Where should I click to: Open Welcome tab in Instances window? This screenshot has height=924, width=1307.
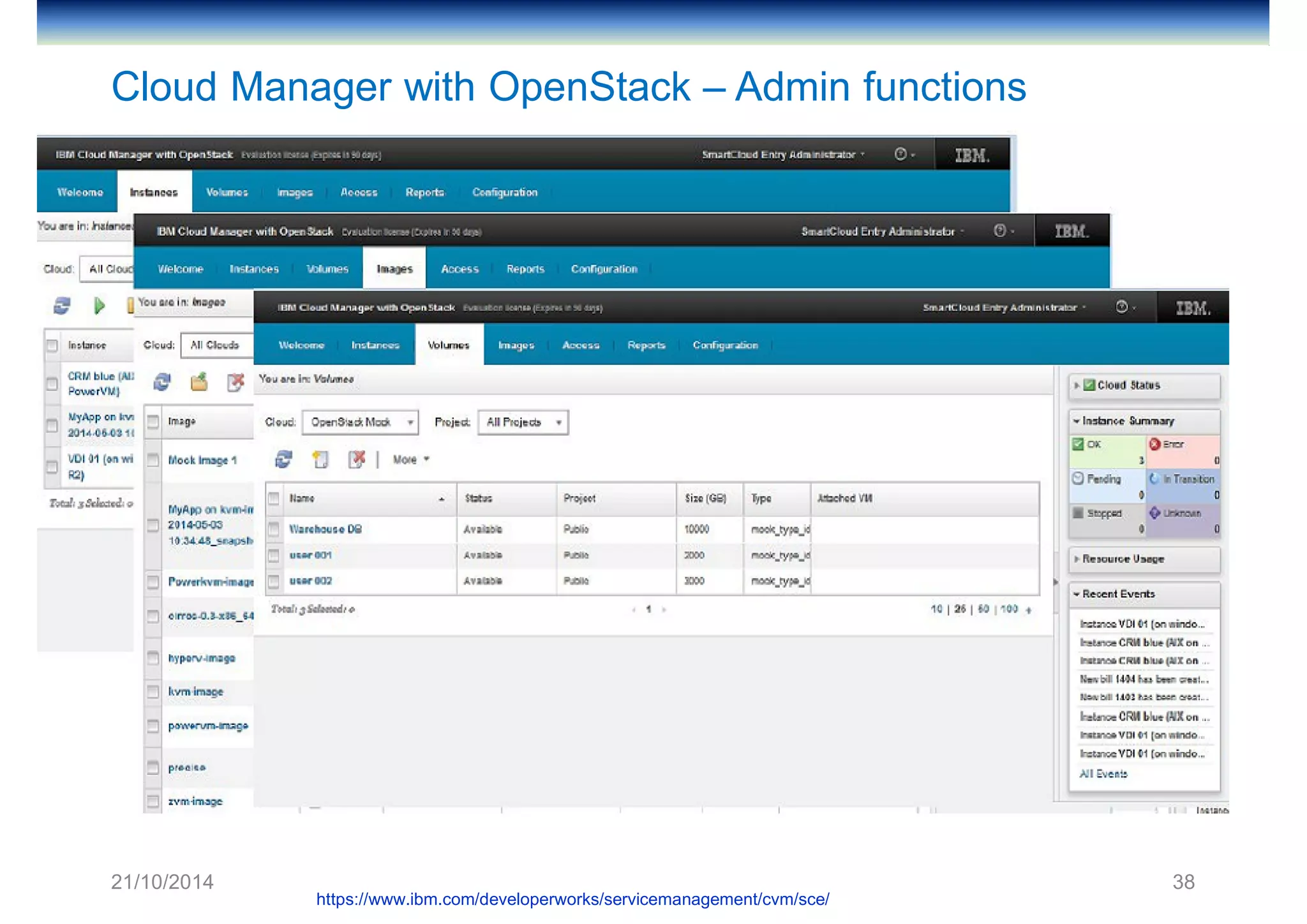tap(80, 192)
